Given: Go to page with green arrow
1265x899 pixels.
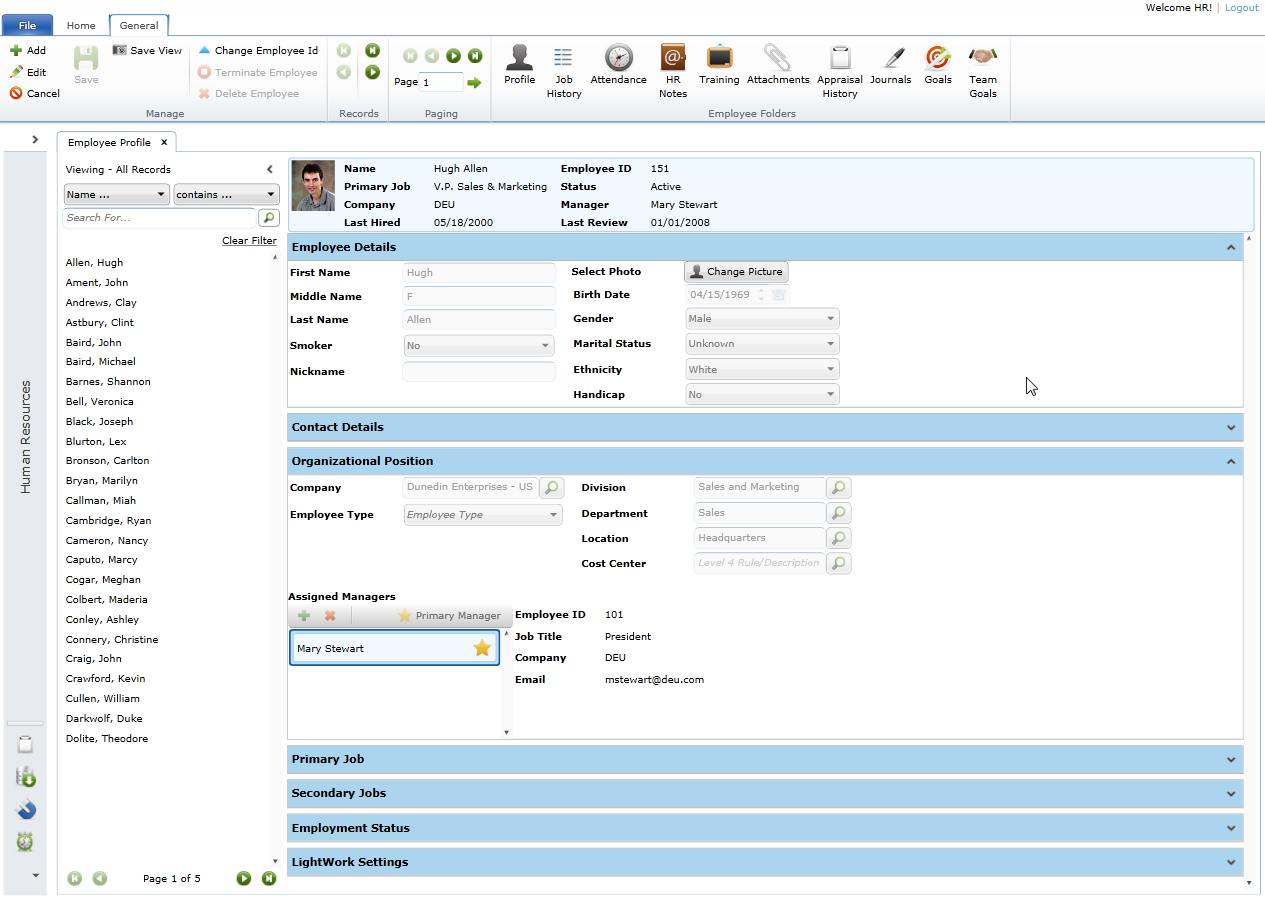Looking at the screenshot, I should (474, 82).
